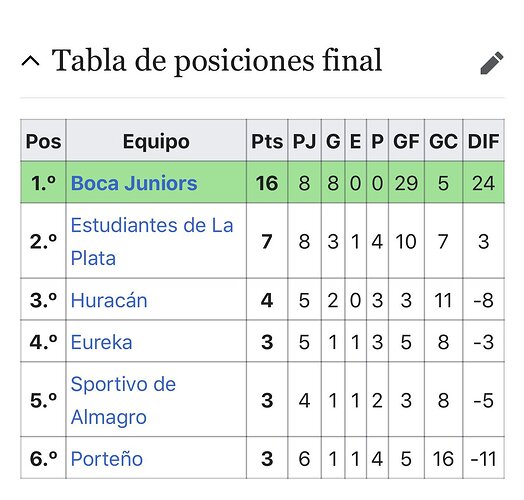Image resolution: width=524 pixels, height=500 pixels.
Task: Collapse the Tabla de posiciones final section
Action: pos(30,61)
